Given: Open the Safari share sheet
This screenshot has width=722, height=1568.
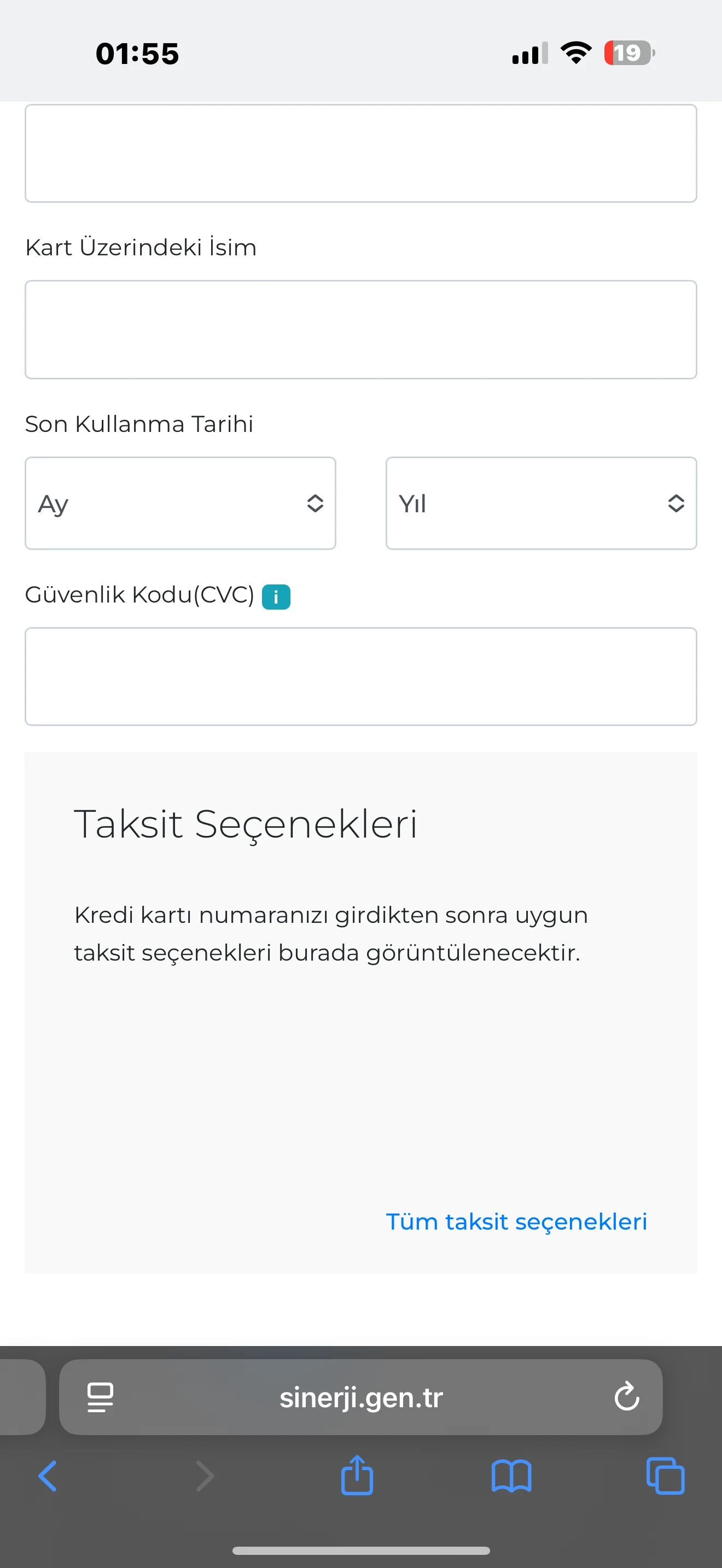Looking at the screenshot, I should coord(357,1475).
